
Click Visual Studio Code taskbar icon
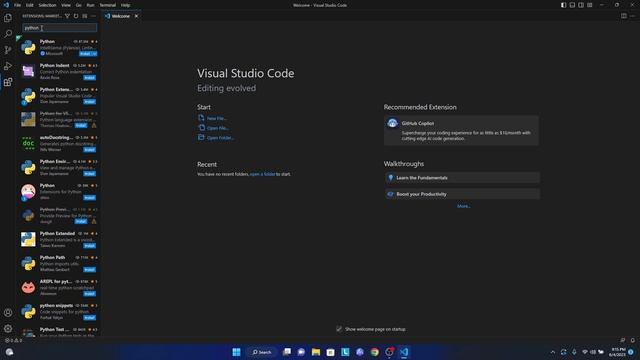pyautogui.click(x=404, y=352)
